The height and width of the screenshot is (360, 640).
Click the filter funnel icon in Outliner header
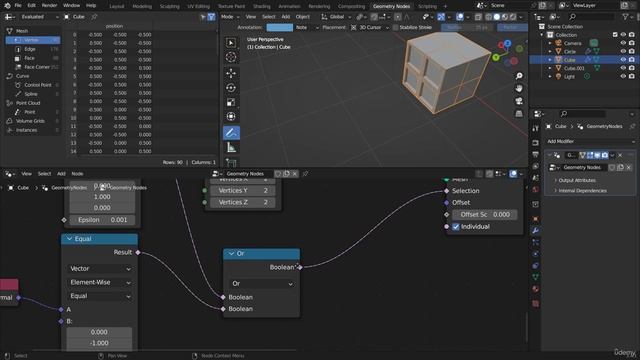pos(625,17)
